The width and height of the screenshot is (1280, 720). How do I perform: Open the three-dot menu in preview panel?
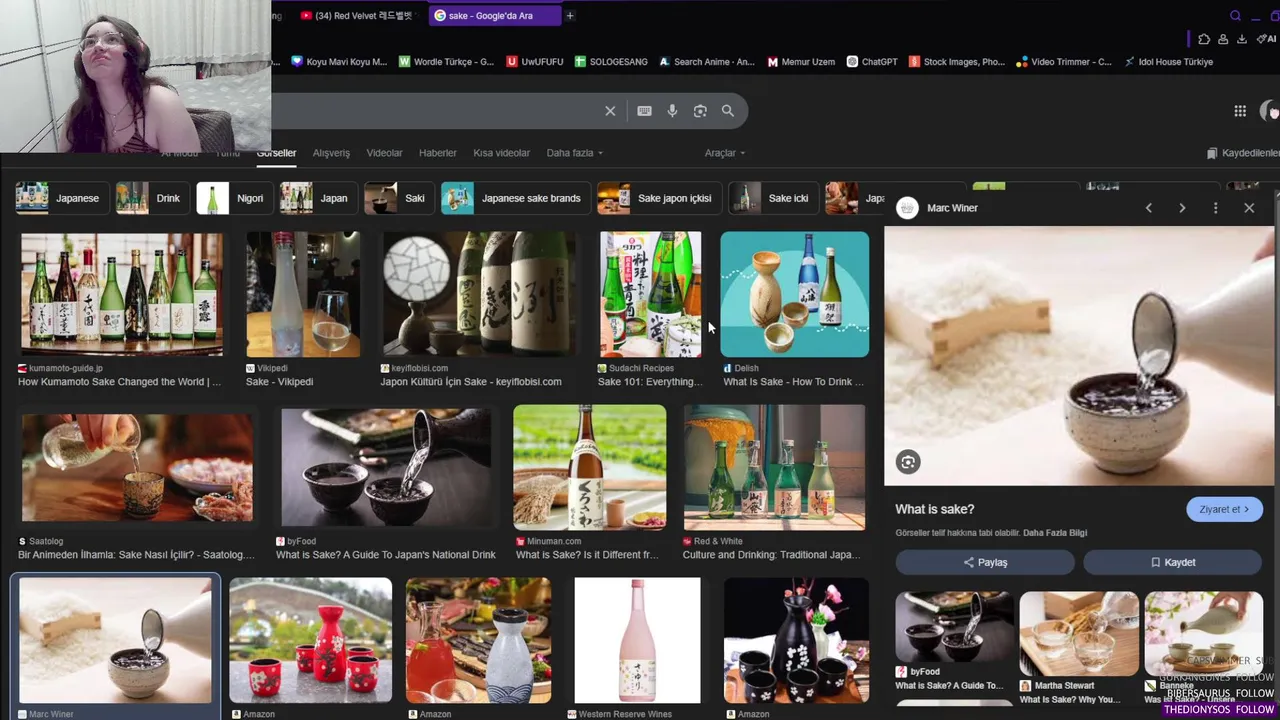[1215, 208]
